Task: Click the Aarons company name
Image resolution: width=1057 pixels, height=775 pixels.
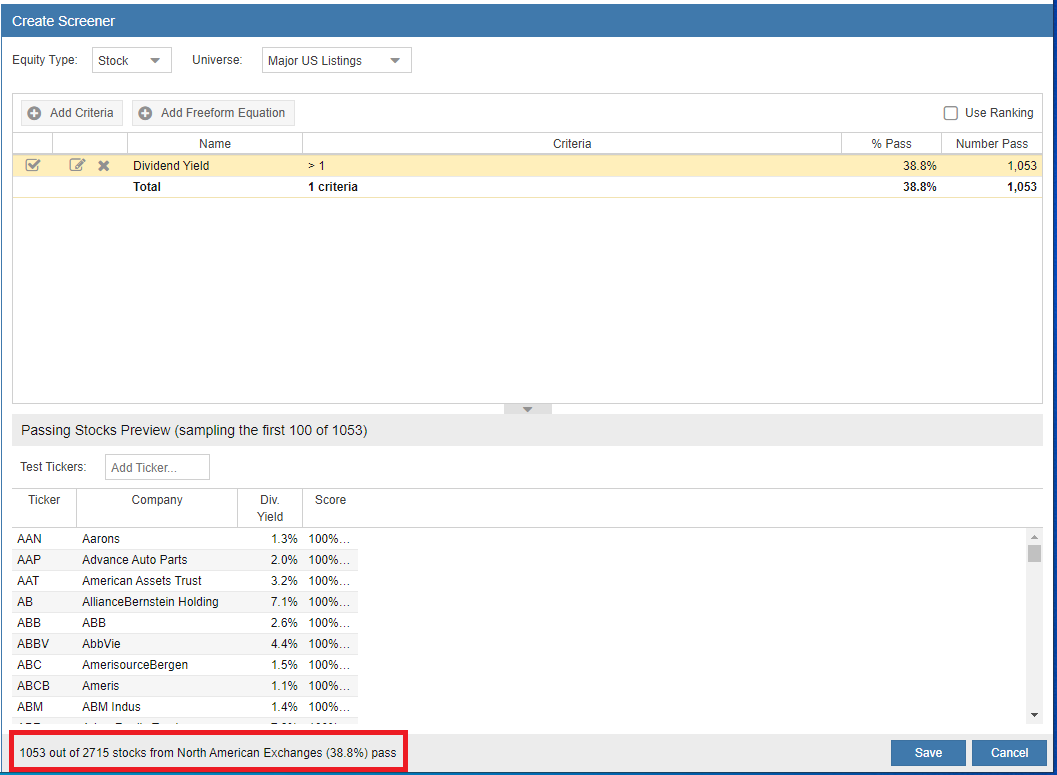Action: [101, 538]
